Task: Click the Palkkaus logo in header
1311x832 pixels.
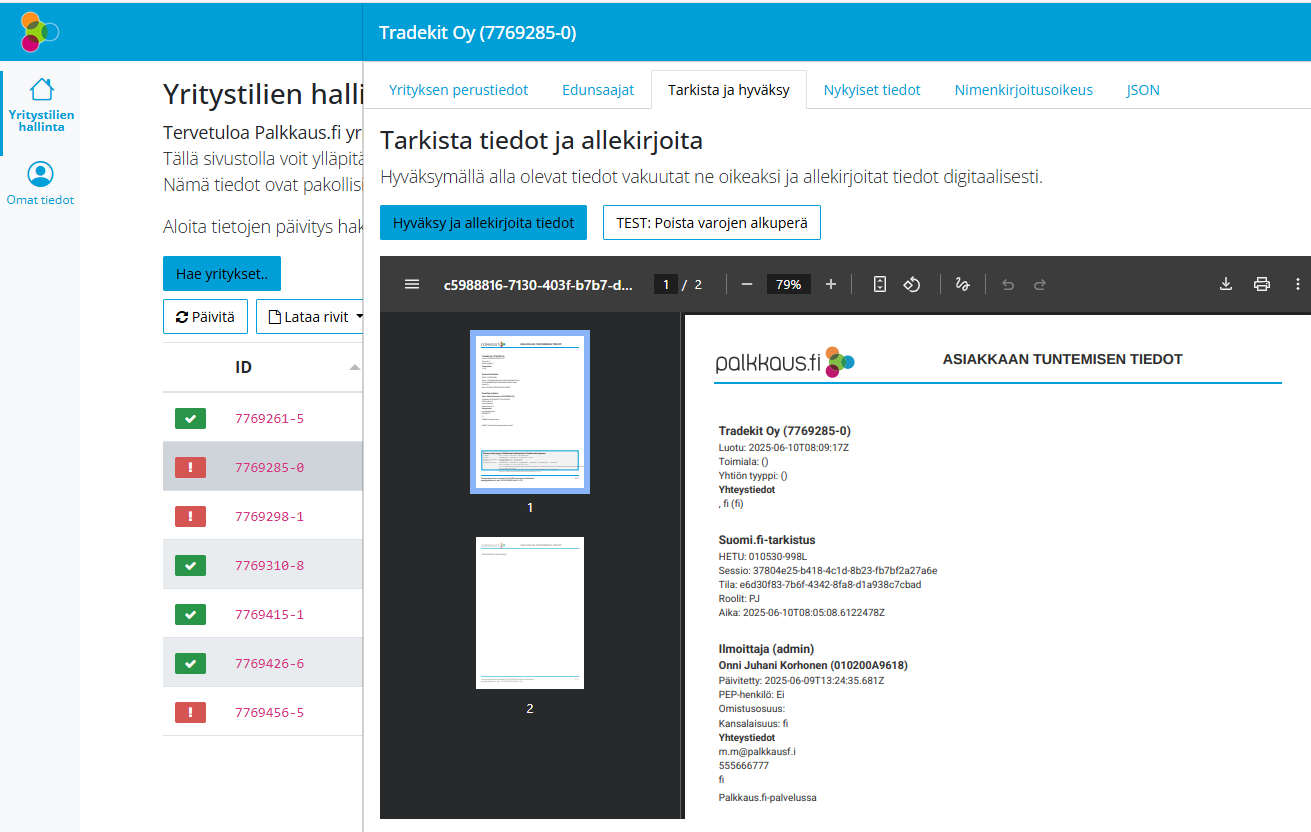Action: [40, 32]
